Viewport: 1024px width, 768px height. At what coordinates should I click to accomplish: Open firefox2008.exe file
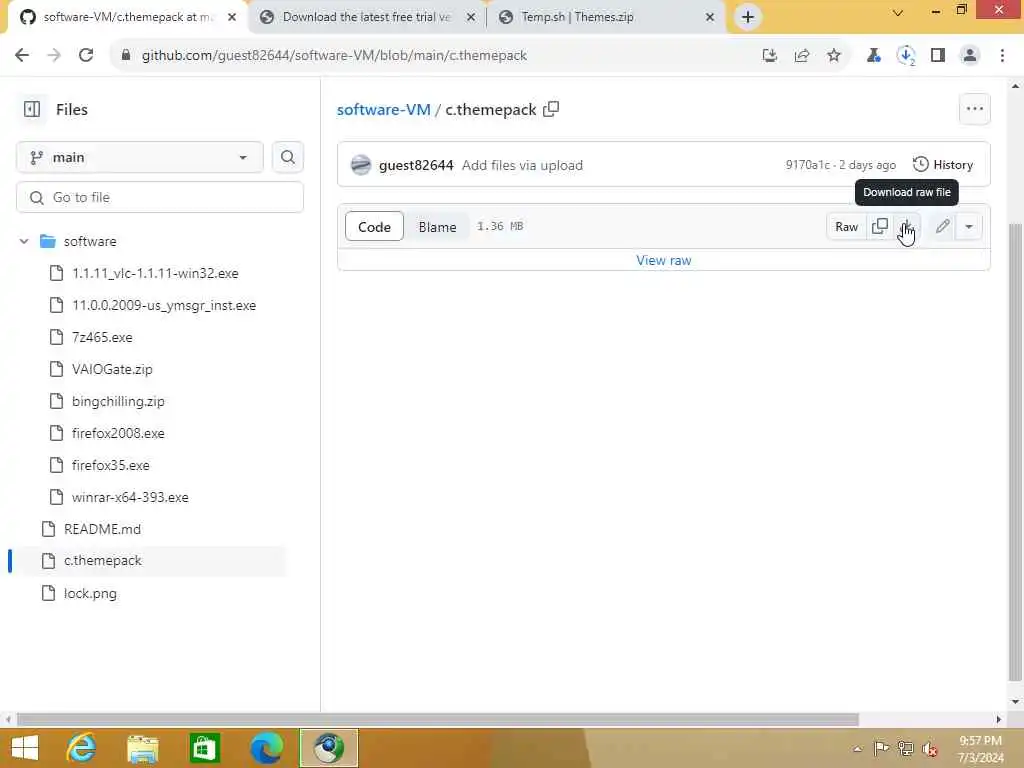118,433
